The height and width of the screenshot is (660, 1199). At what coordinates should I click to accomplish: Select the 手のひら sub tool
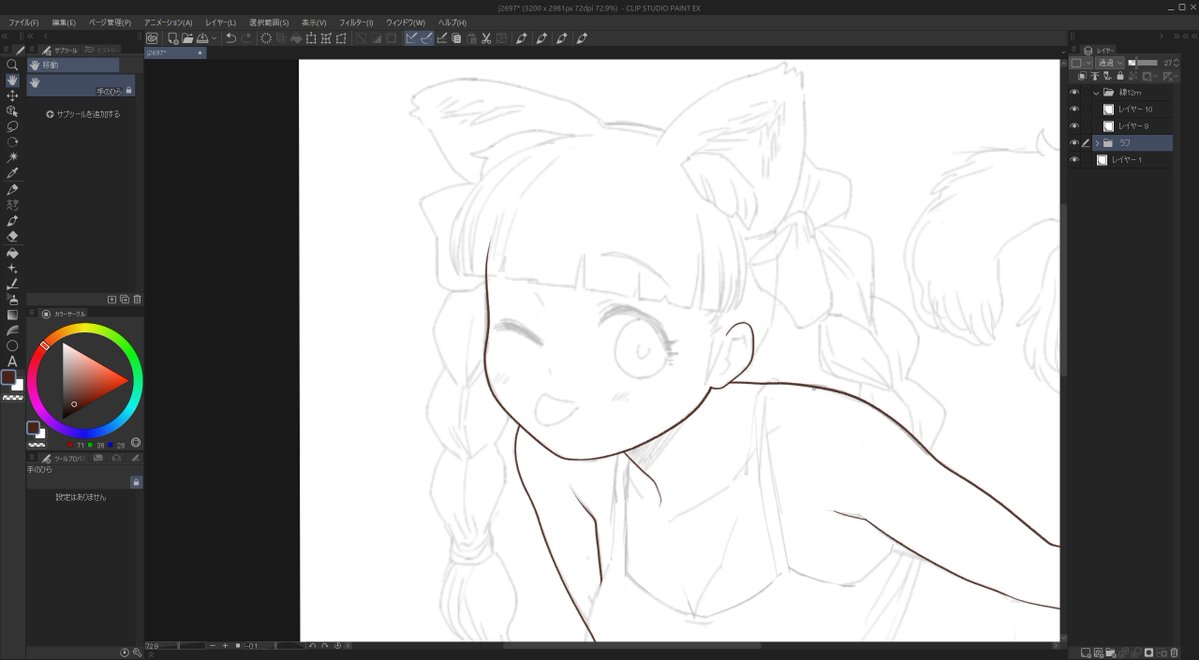pos(81,86)
